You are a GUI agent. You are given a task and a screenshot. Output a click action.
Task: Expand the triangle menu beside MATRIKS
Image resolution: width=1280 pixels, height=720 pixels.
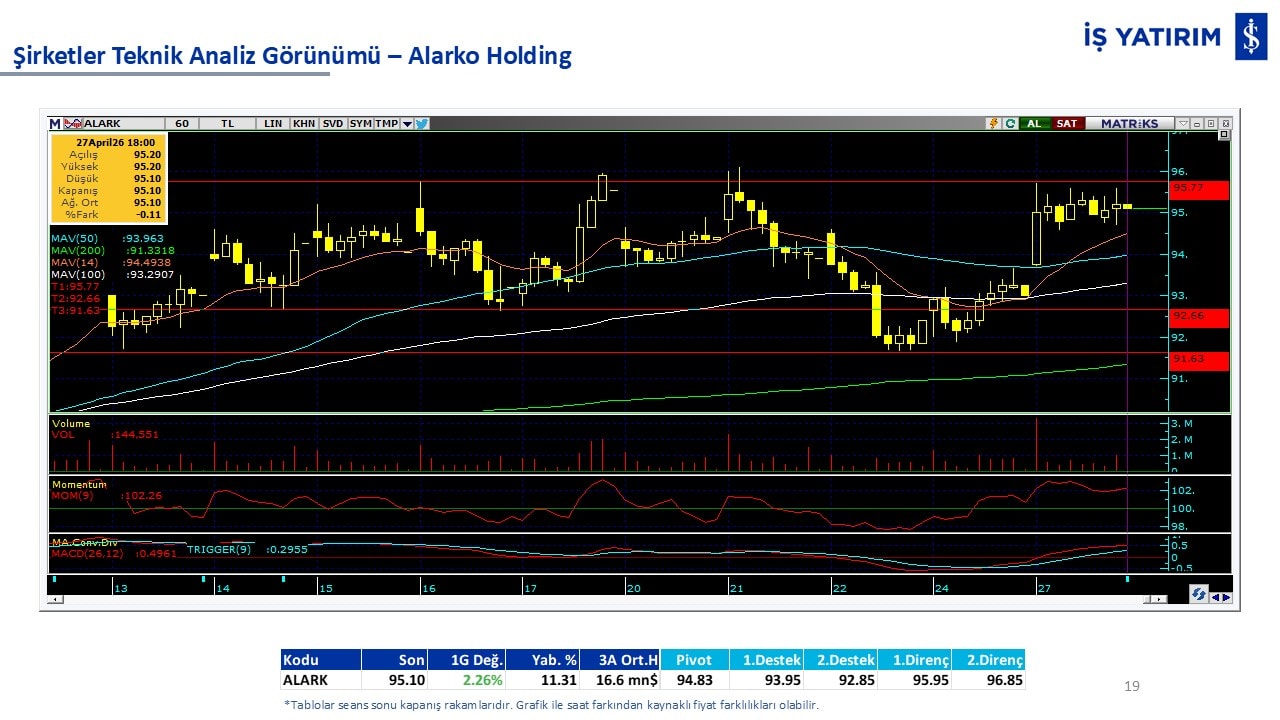point(1182,124)
